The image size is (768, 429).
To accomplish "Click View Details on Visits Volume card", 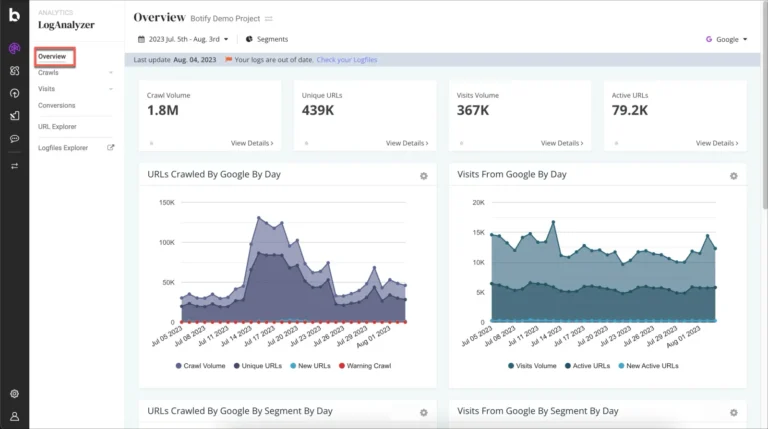I will point(562,143).
